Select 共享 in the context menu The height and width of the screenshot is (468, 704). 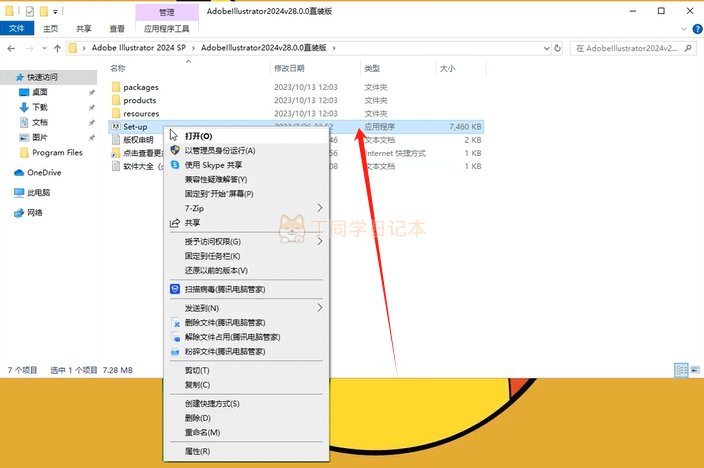246,223
